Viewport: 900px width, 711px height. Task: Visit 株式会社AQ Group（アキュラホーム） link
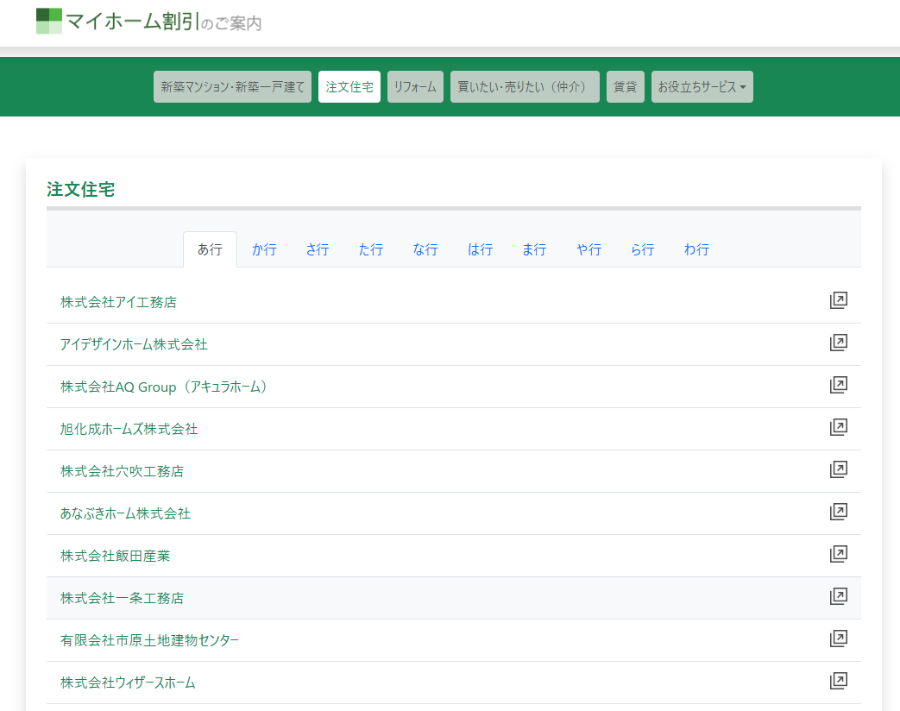164,387
